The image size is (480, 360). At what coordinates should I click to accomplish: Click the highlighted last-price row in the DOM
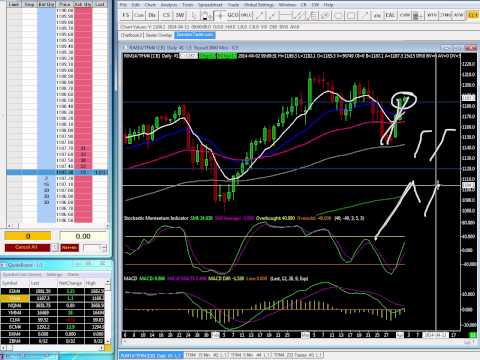57,172
